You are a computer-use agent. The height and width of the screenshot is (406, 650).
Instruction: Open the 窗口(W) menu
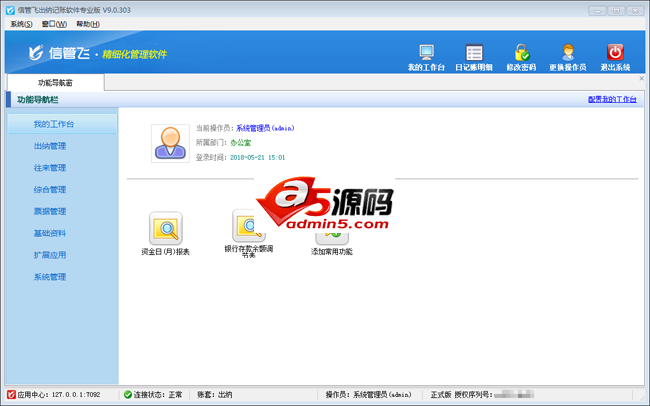point(54,24)
